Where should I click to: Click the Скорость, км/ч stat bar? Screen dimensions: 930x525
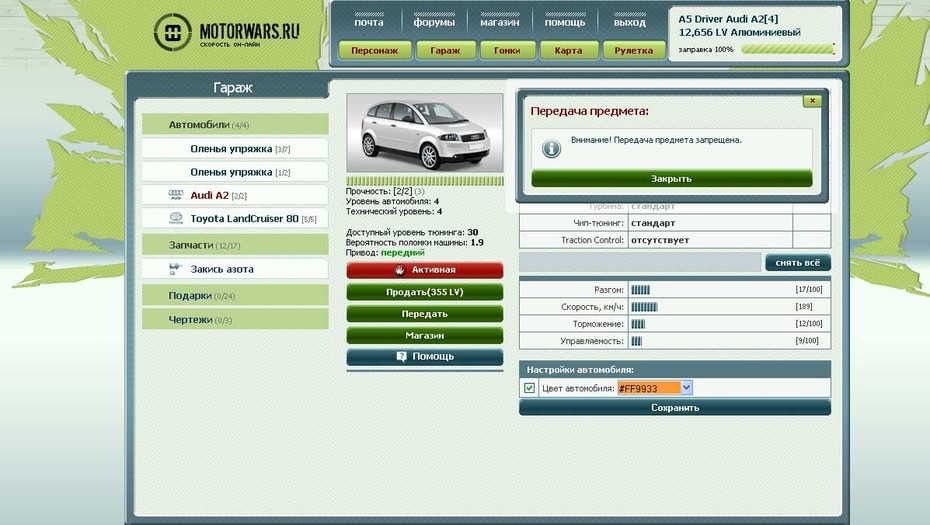tap(644, 307)
